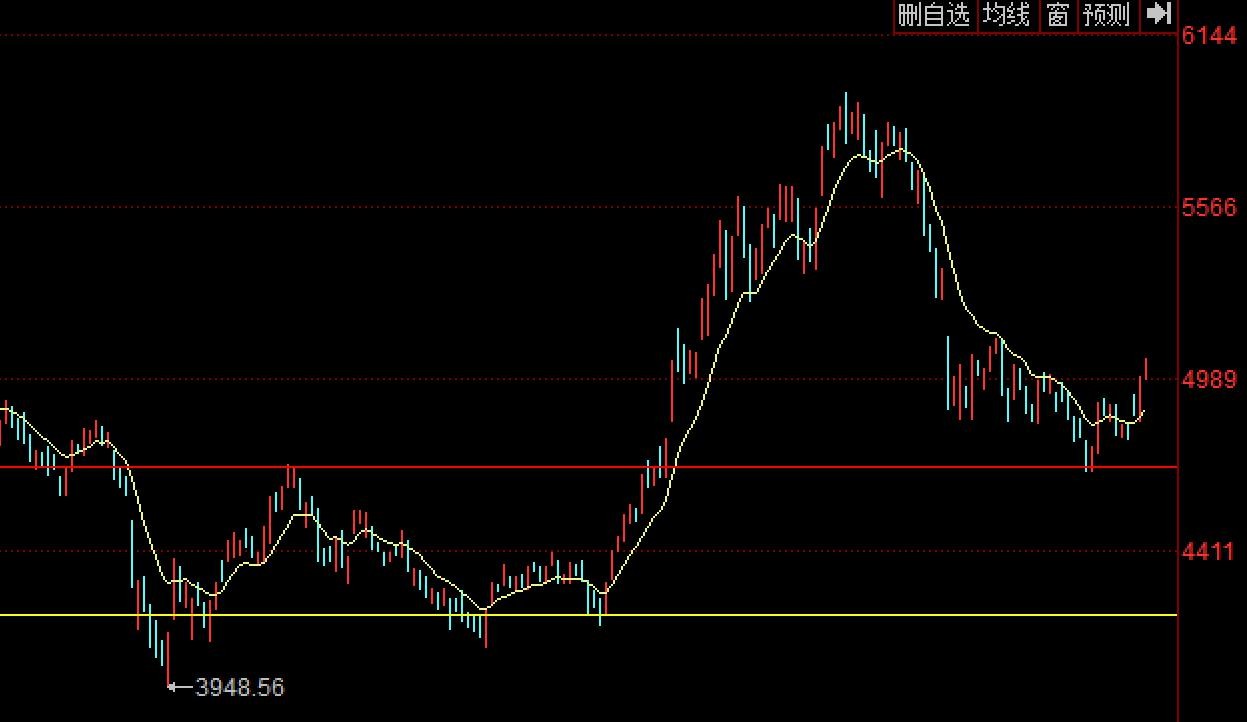
Task: Click the jump-to-end arrow icon
Action: pos(1157,15)
